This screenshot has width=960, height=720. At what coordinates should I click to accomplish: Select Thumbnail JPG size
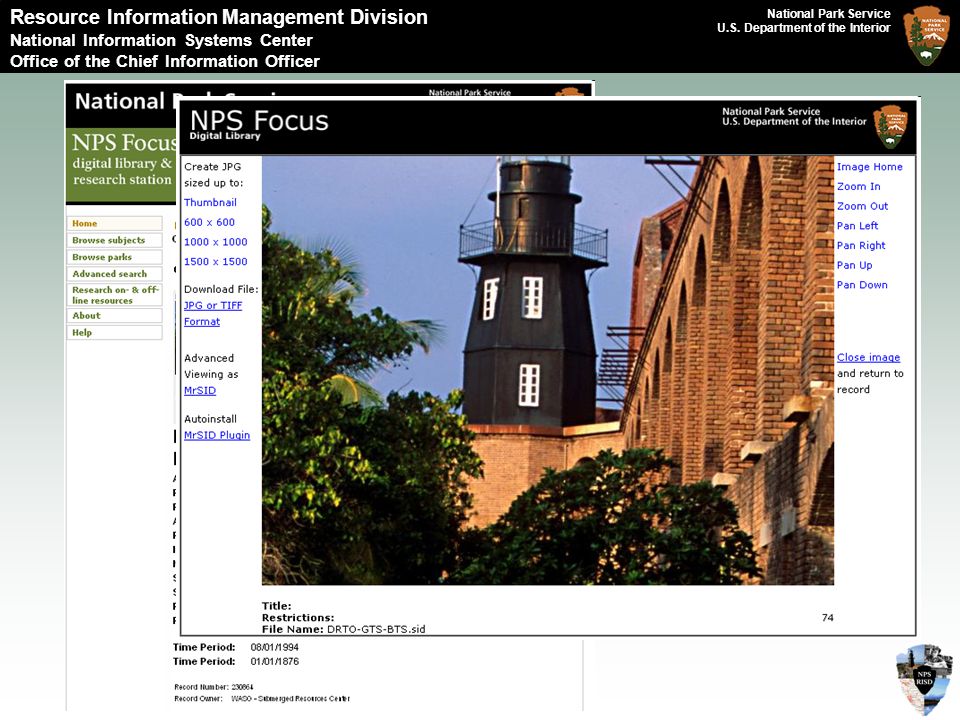210,202
